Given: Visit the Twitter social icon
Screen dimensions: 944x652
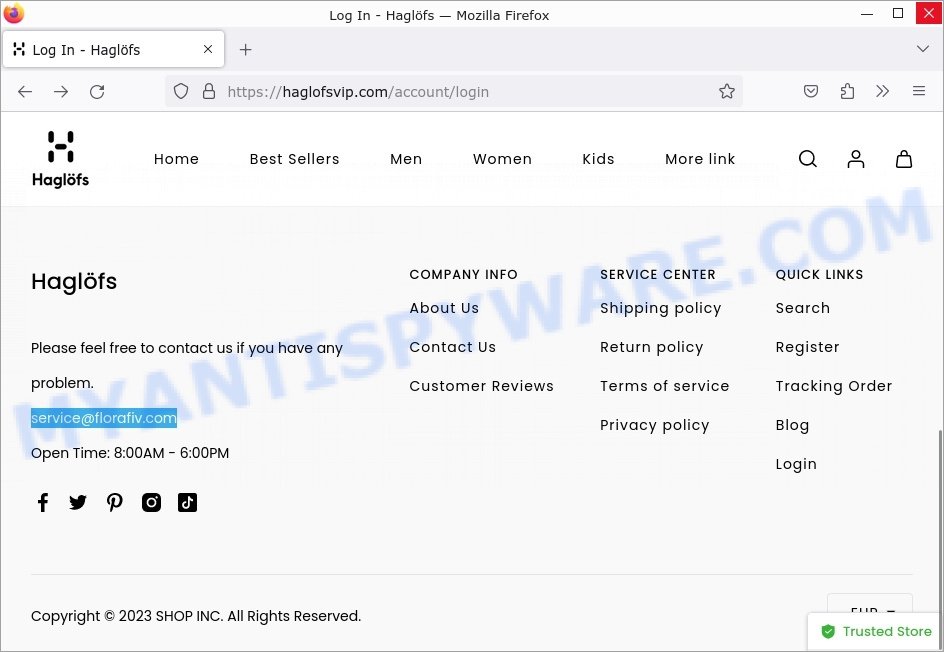Looking at the screenshot, I should tap(78, 502).
